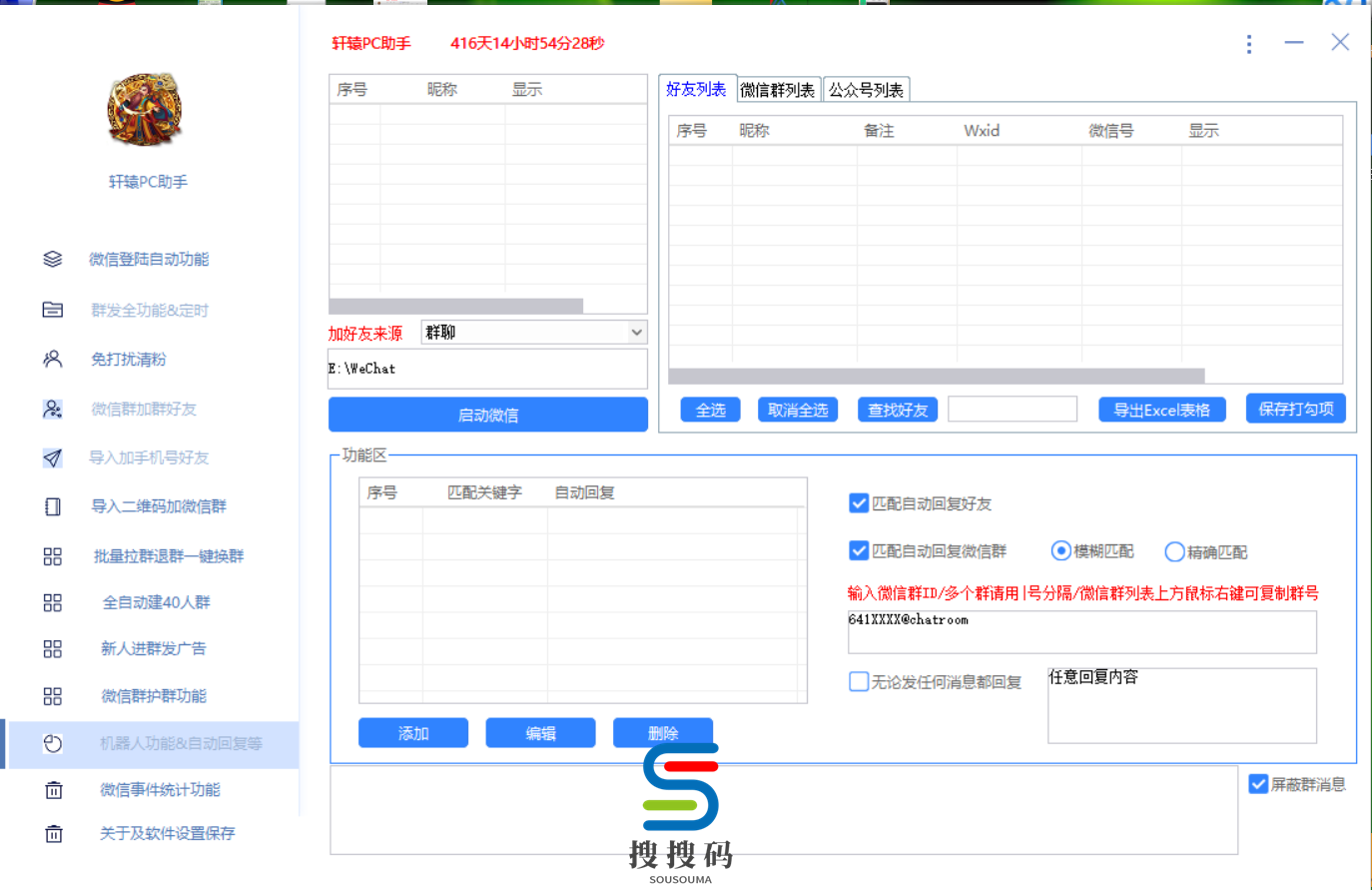
Task: Switch to the 好友列表 tab
Action: [696, 89]
